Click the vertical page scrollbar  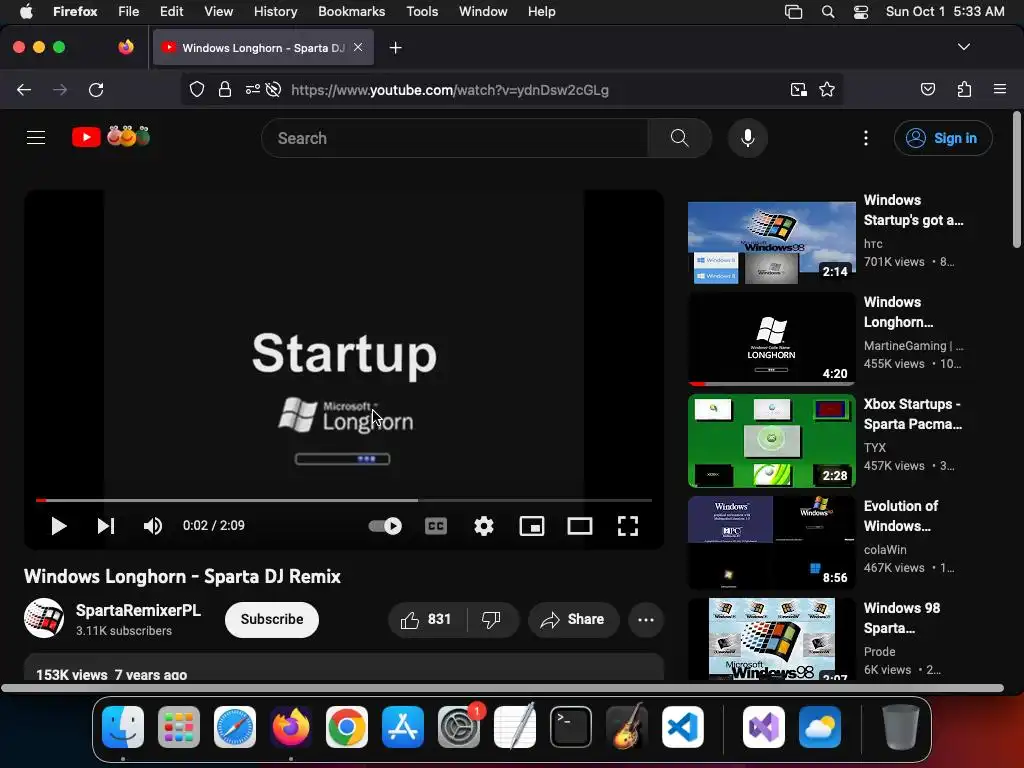pyautogui.click(x=1017, y=180)
